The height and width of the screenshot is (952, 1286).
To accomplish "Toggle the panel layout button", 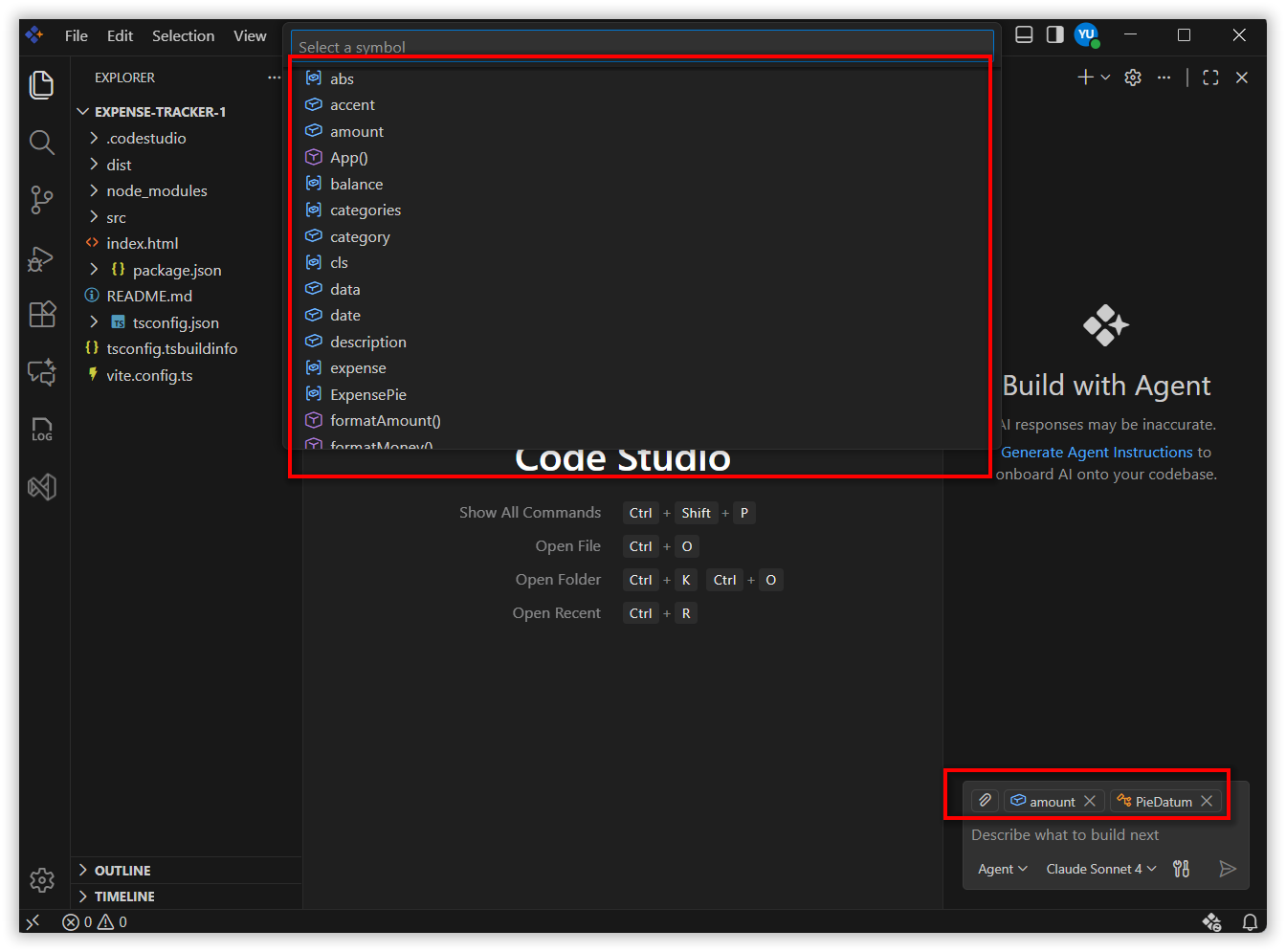I will [1024, 35].
